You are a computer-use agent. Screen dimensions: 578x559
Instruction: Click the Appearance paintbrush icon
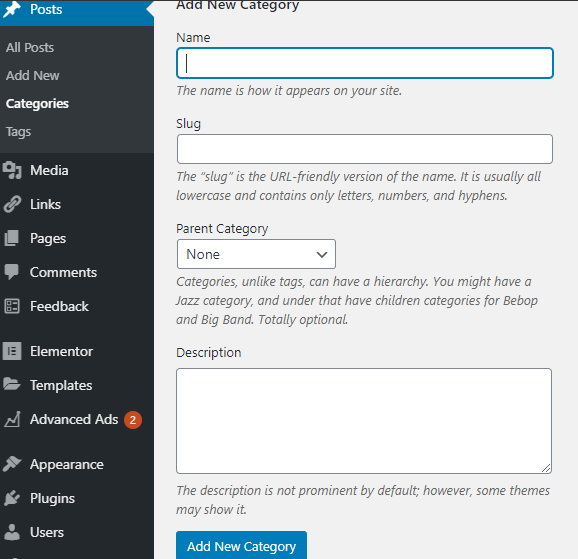[12, 464]
